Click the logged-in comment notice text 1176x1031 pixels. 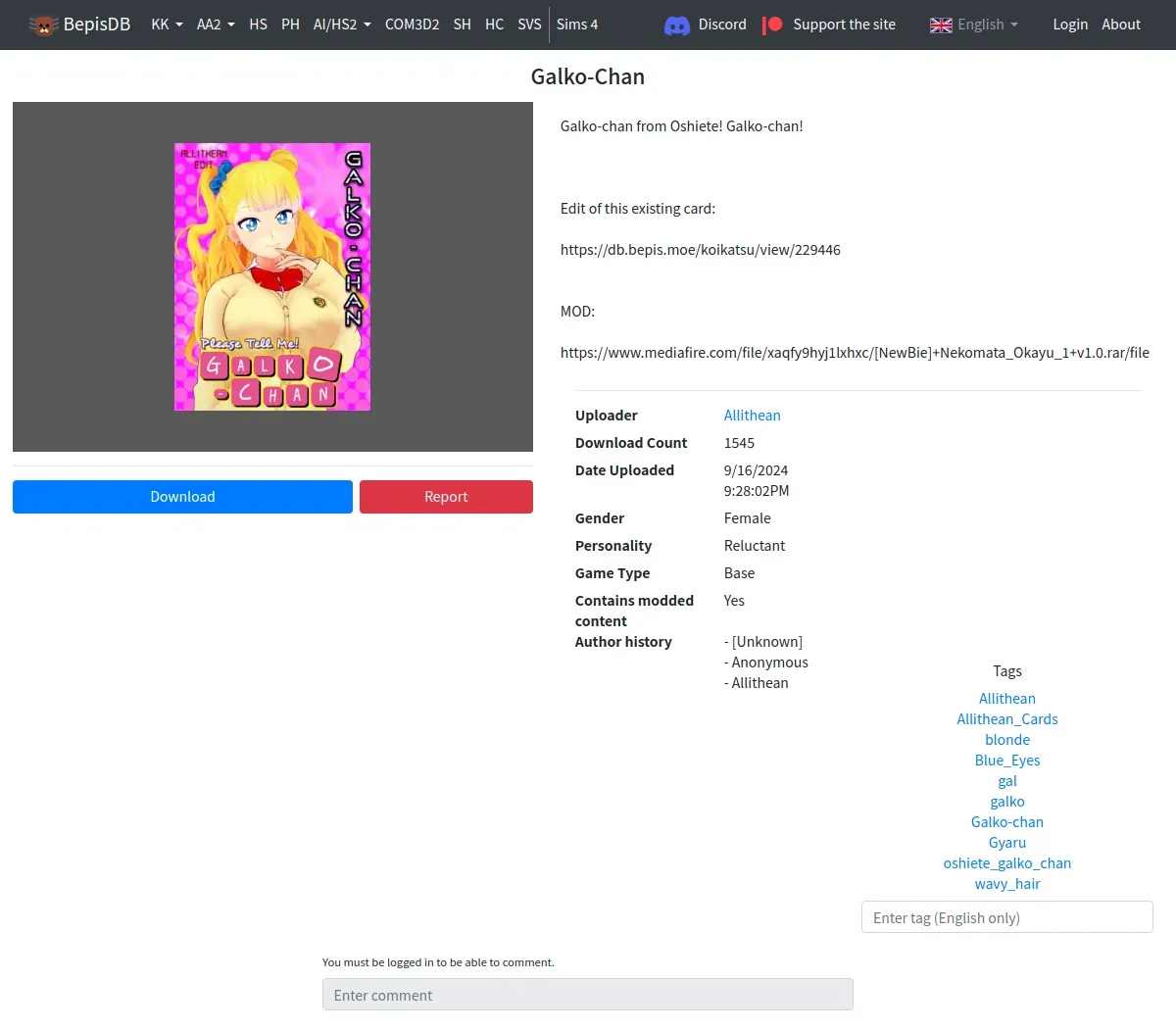tap(438, 962)
